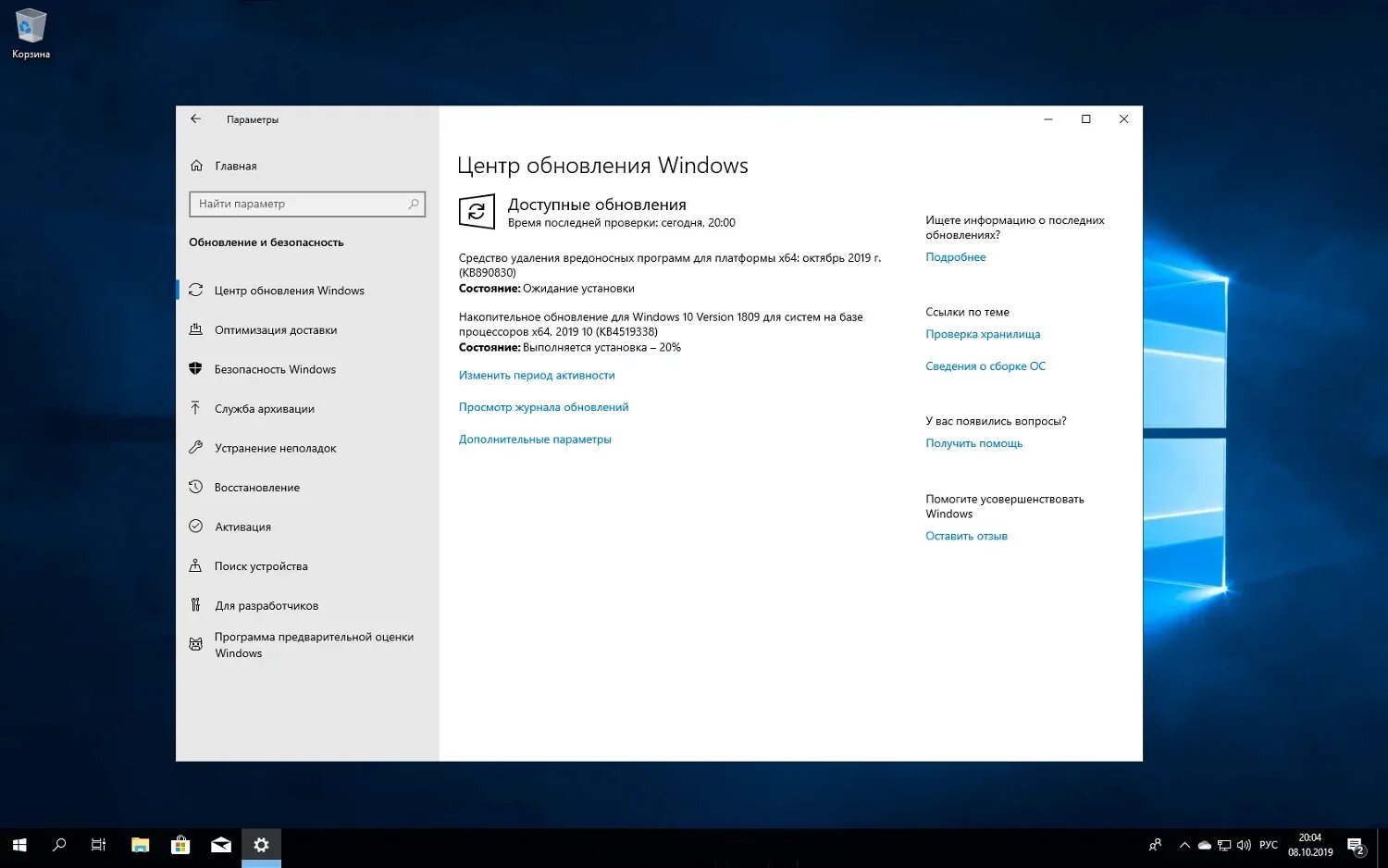
Task: Click the Settings gear on the taskbar
Action: coord(261,845)
